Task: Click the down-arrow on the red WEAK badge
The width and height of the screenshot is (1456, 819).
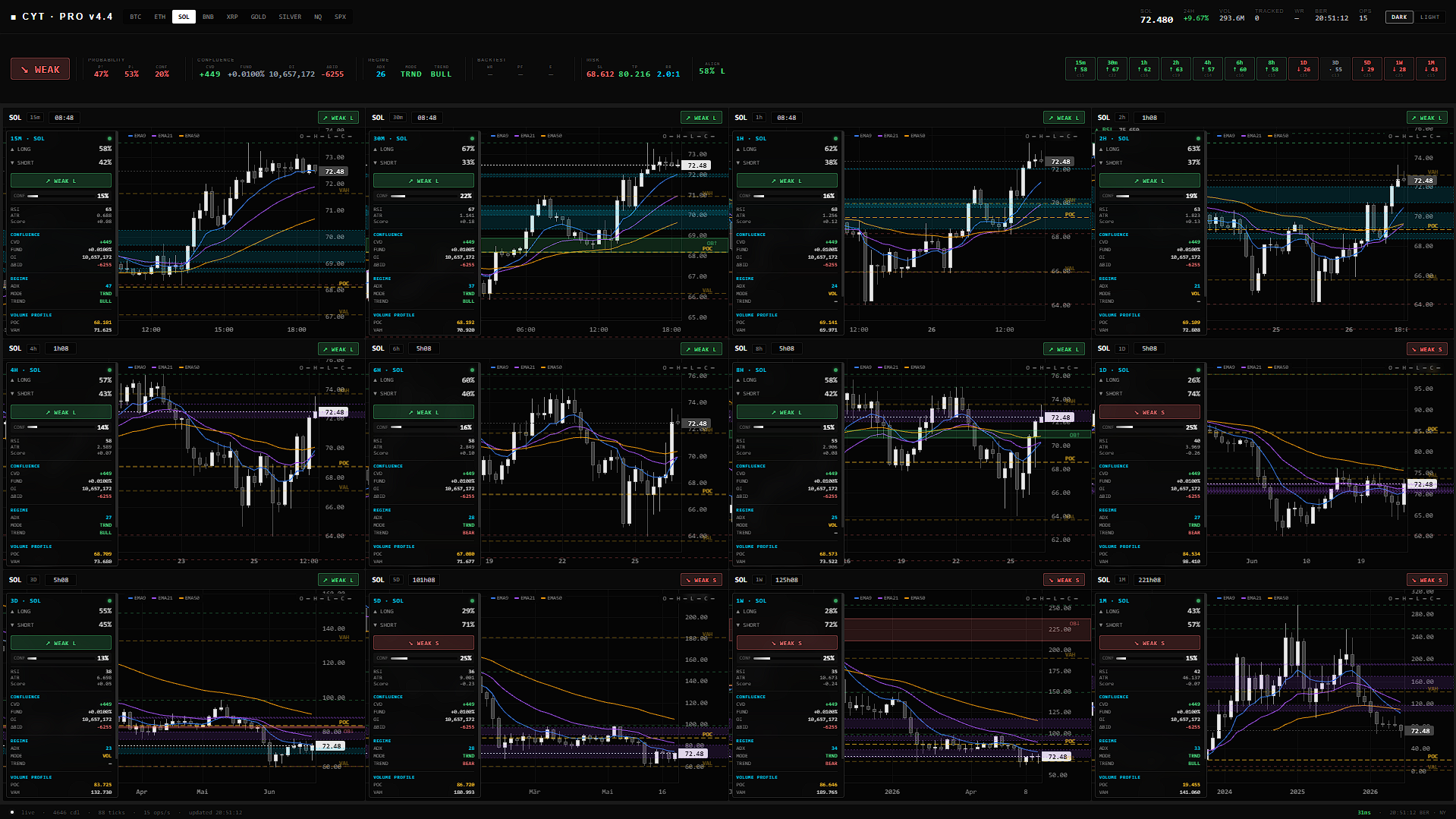Action: [24, 69]
